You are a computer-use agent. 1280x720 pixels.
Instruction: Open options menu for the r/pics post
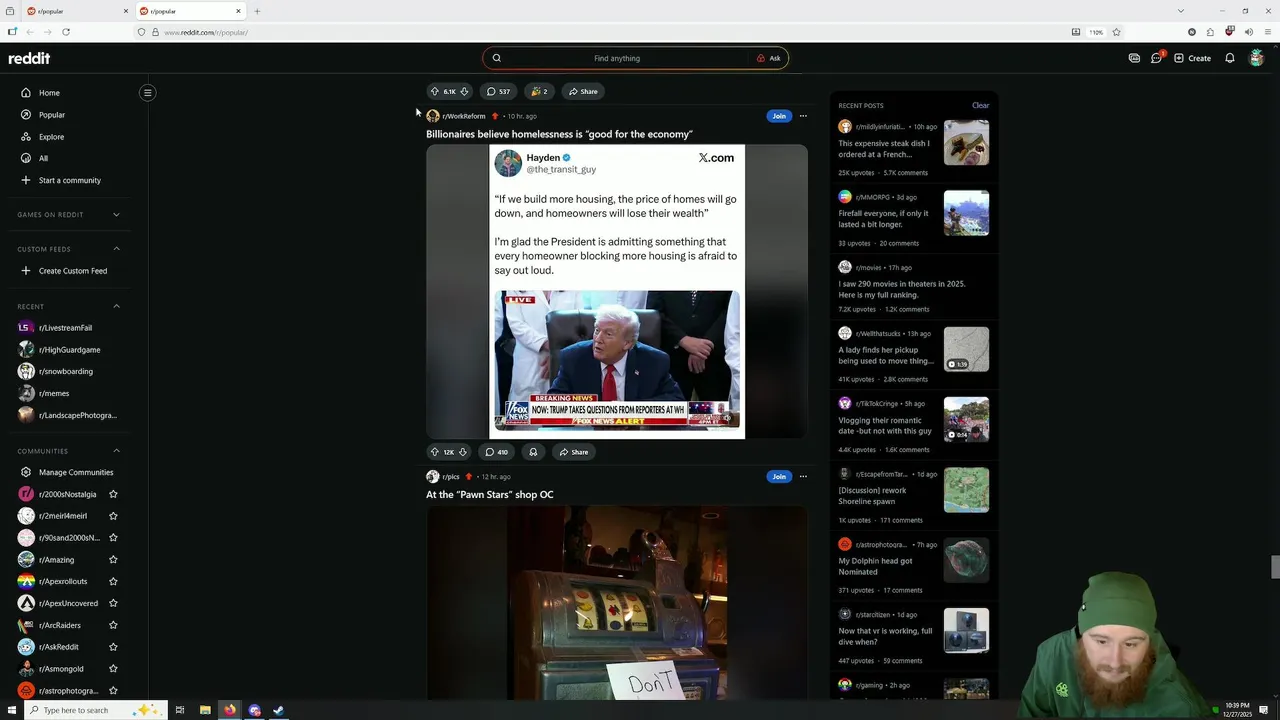coord(803,476)
